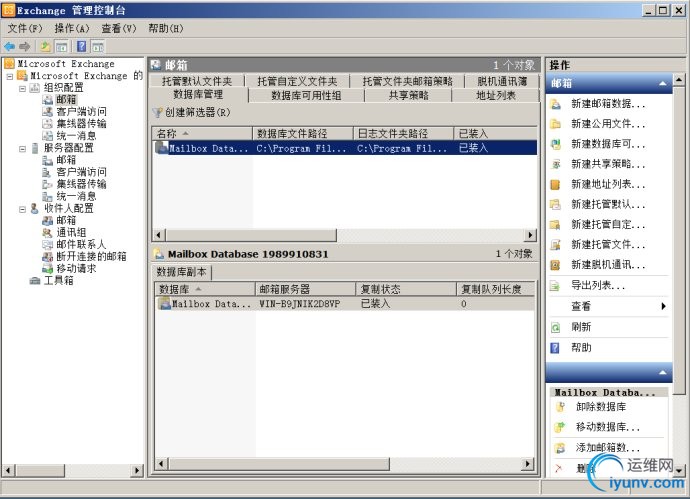Click the 新建邮箱数据 action icon
The height and width of the screenshot is (499, 690).
[x=556, y=104]
